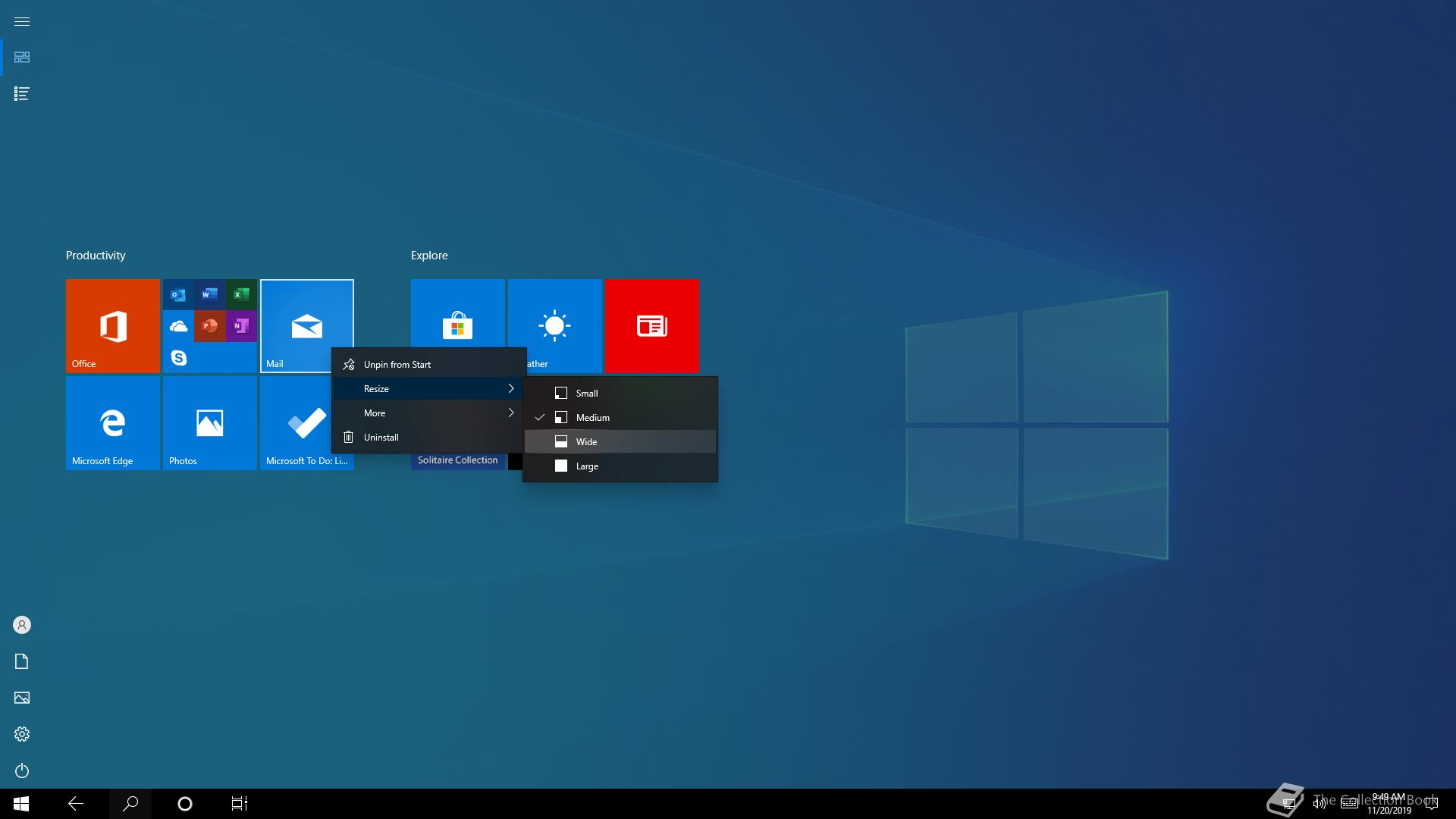Click the Windows Start button

(x=21, y=804)
